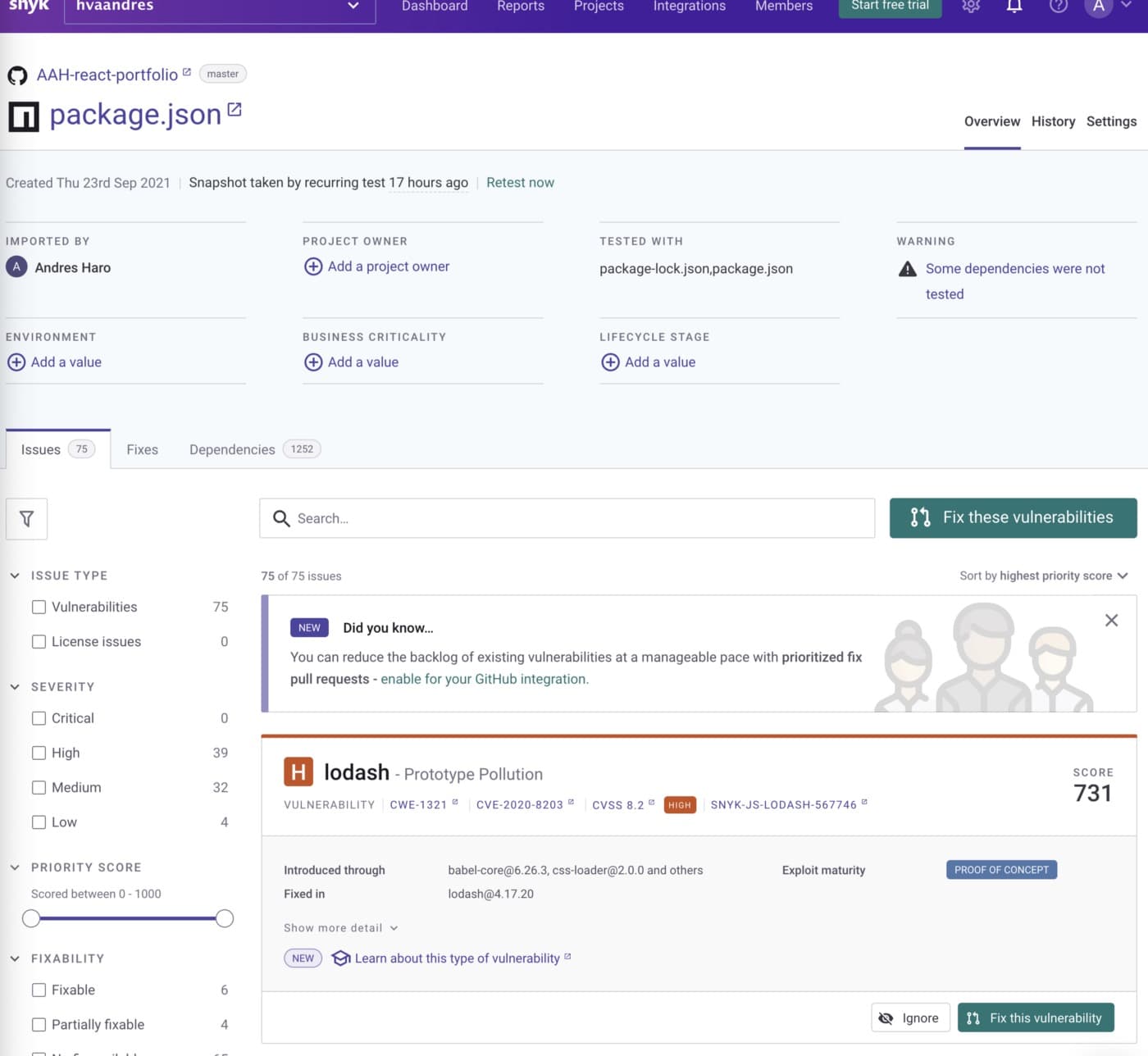The image size is (1148, 1056).
Task: Click the npm logo beside package.json
Action: coord(24,116)
